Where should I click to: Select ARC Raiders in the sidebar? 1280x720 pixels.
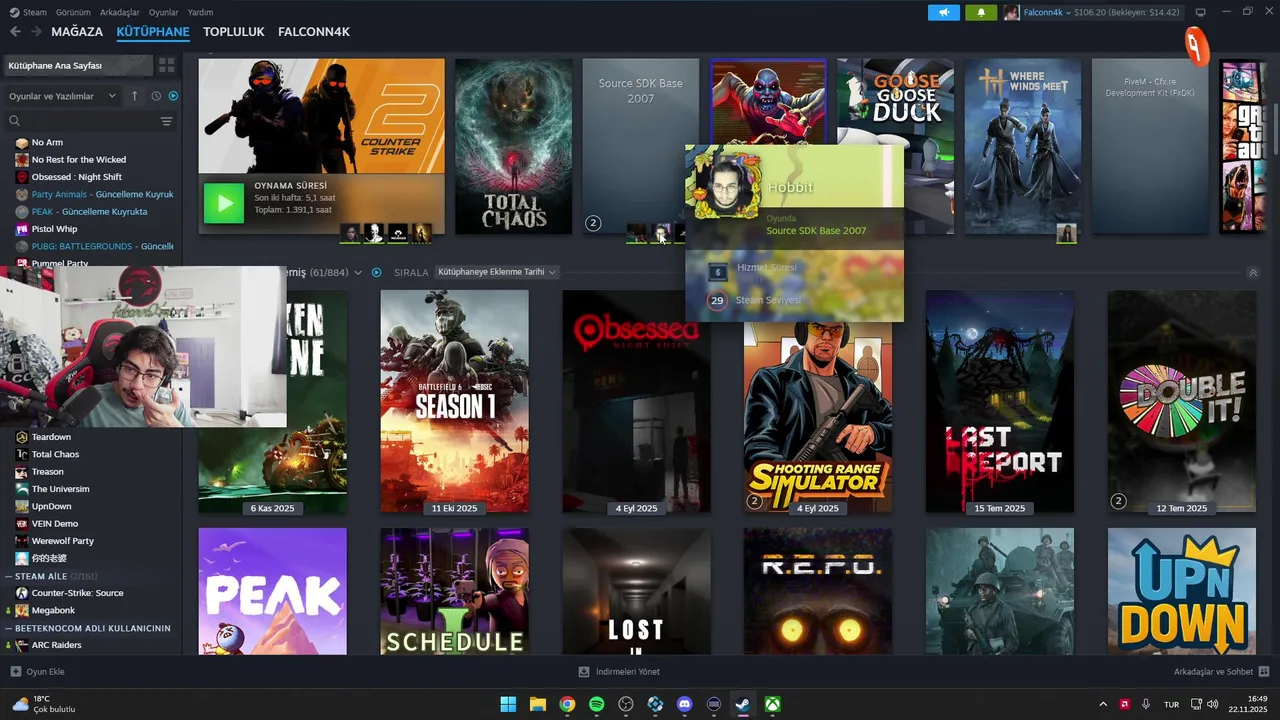pyautogui.click(x=56, y=645)
